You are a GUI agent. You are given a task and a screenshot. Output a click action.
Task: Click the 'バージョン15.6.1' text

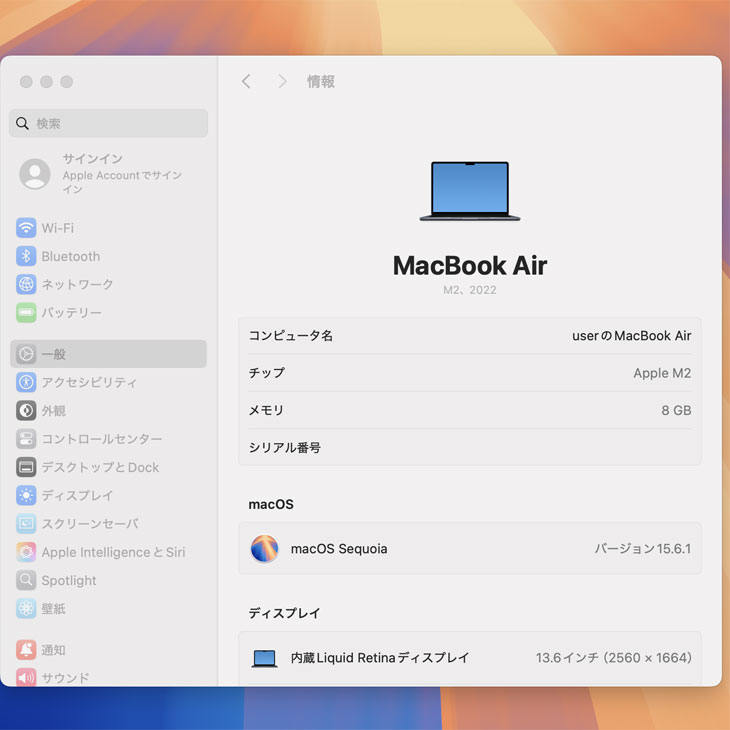tap(642, 548)
